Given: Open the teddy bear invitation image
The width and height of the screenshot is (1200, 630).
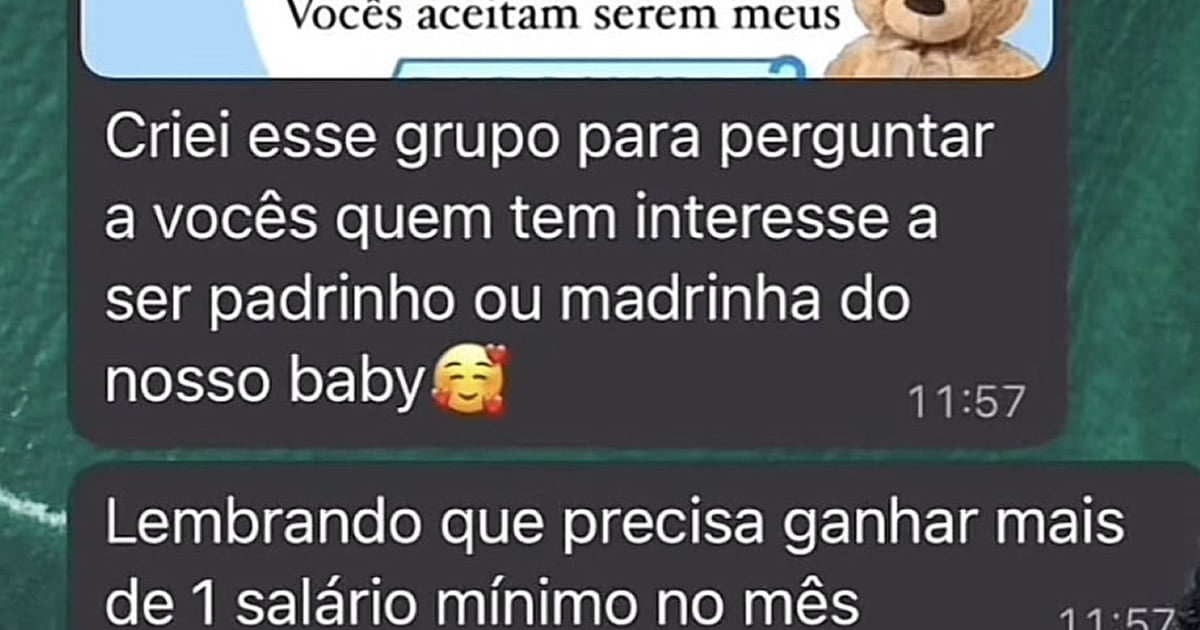Looking at the screenshot, I should 566,38.
